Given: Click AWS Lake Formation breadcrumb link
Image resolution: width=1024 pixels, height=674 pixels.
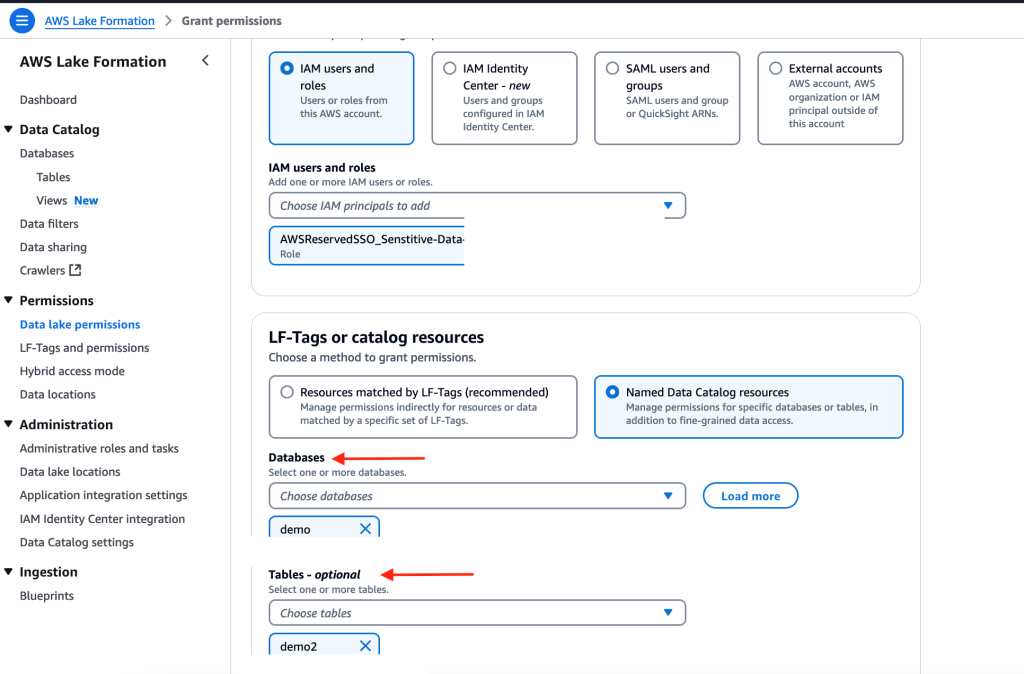Looking at the screenshot, I should pos(99,21).
